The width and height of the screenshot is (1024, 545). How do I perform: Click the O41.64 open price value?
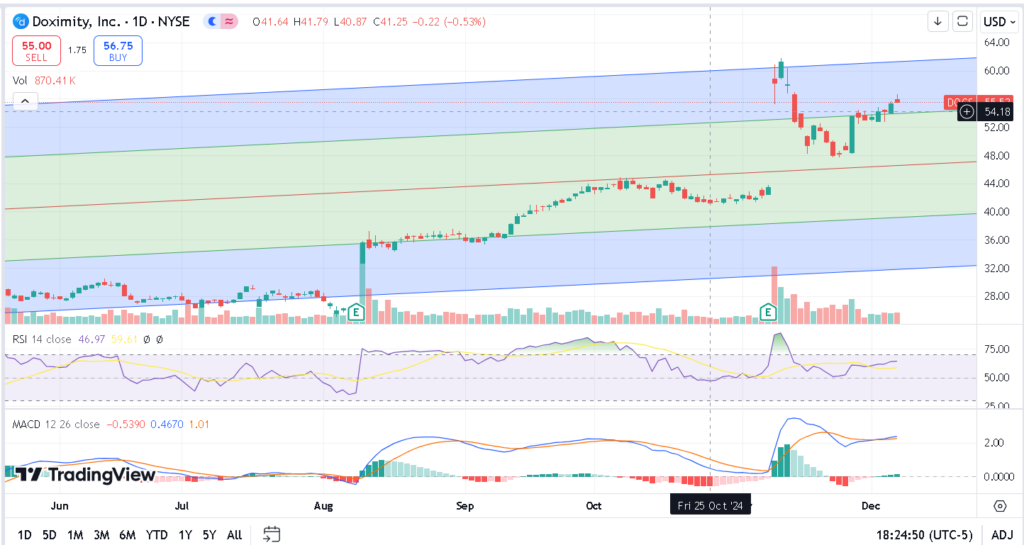pos(270,22)
